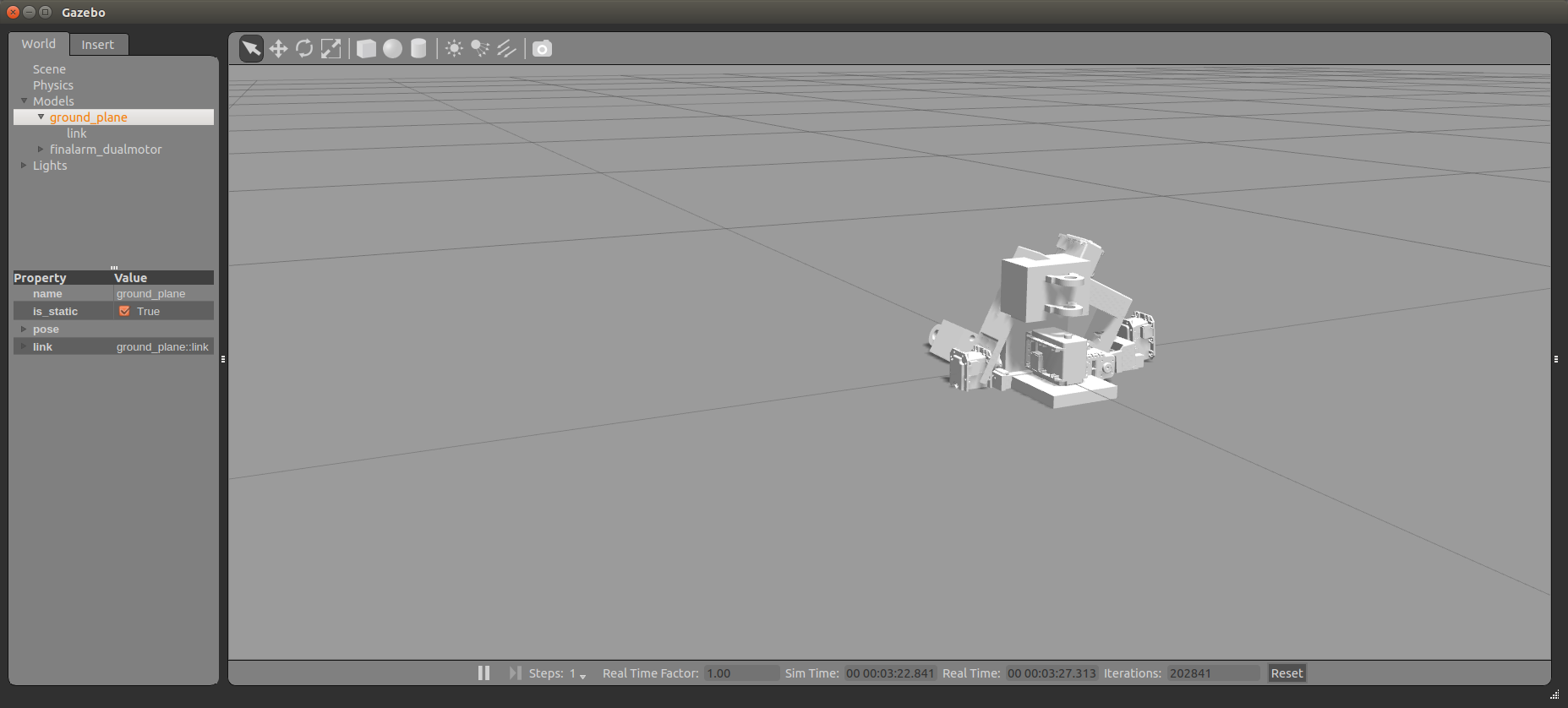Expand the Lights tree node
The image size is (1568, 708).
[24, 165]
